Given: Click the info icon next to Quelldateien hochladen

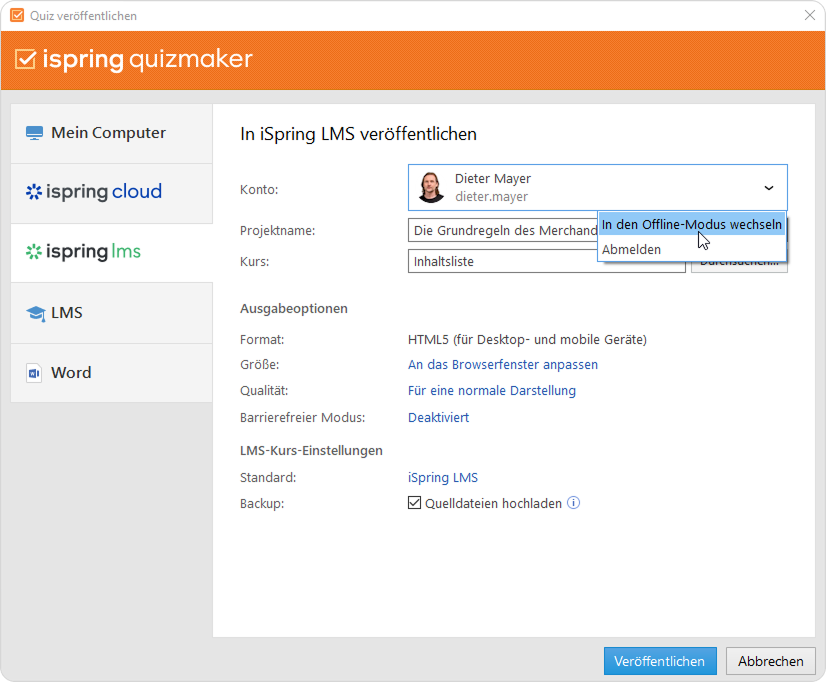Looking at the screenshot, I should pos(573,503).
